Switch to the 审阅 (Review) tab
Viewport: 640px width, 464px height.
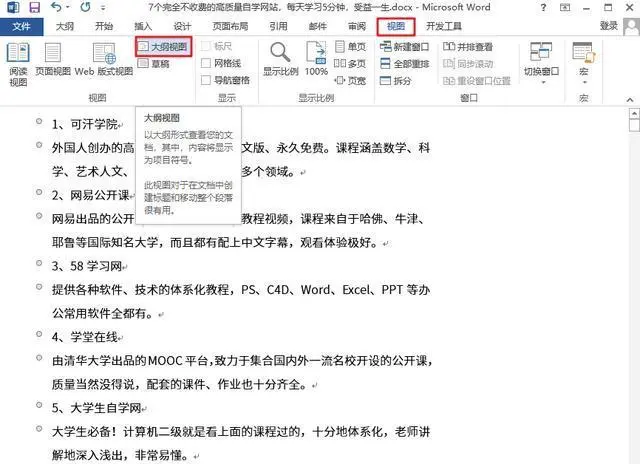coord(357,27)
